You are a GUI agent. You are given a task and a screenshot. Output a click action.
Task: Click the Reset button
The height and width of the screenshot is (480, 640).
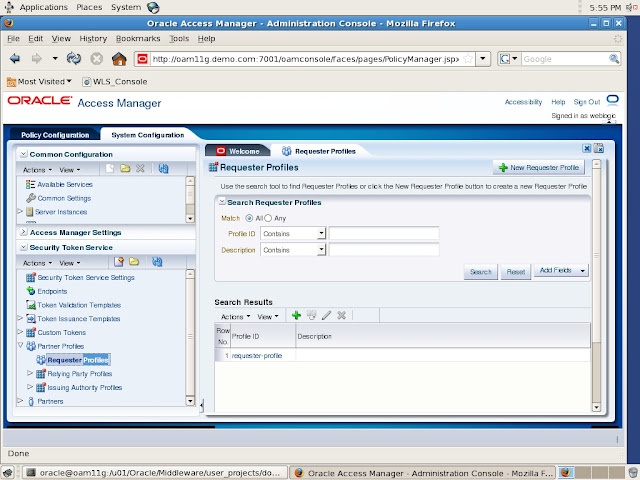pyautogui.click(x=516, y=272)
